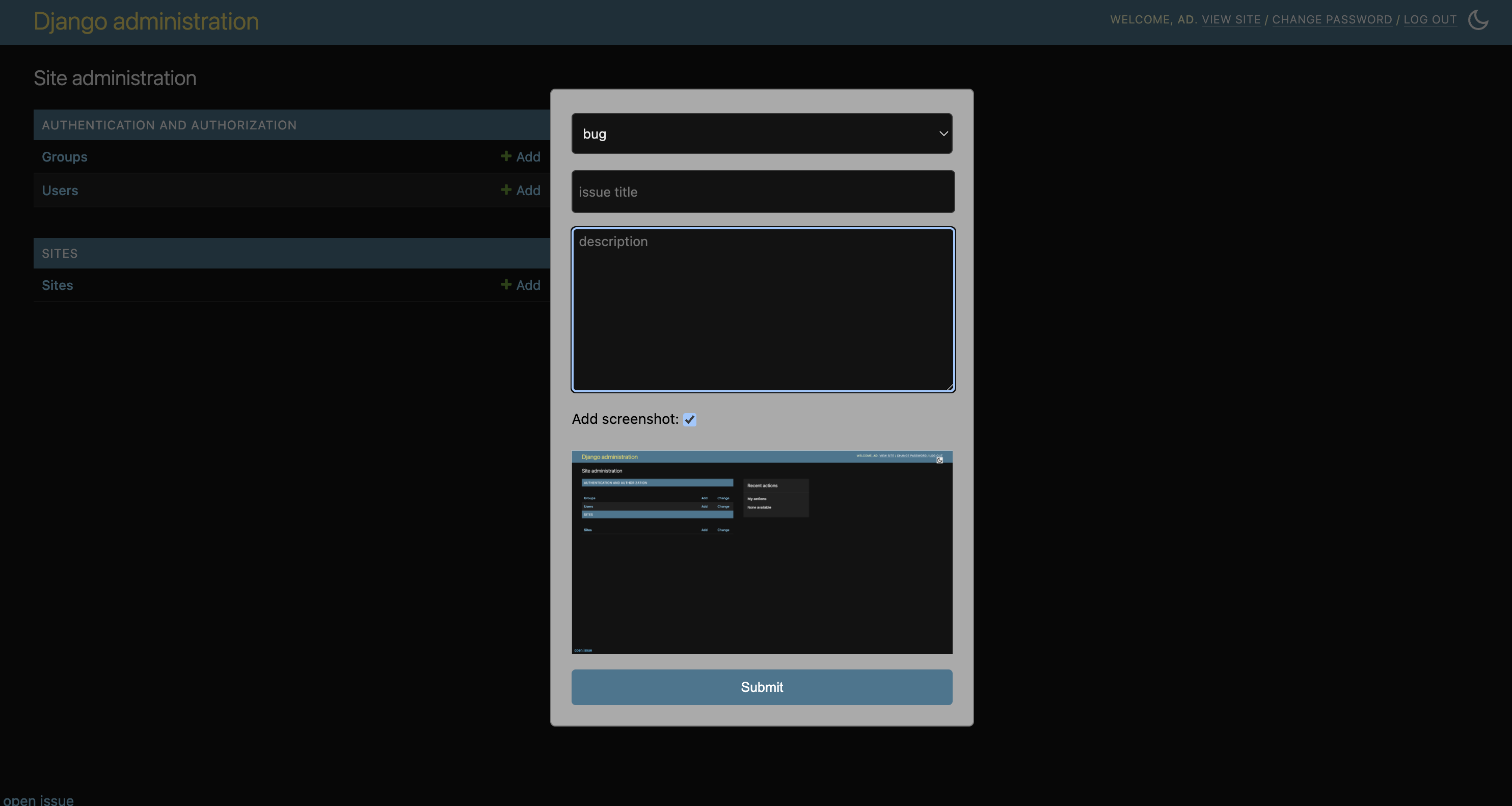The image size is (1512, 806).
Task: Click plus icon next to Users Add
Action: (x=506, y=189)
